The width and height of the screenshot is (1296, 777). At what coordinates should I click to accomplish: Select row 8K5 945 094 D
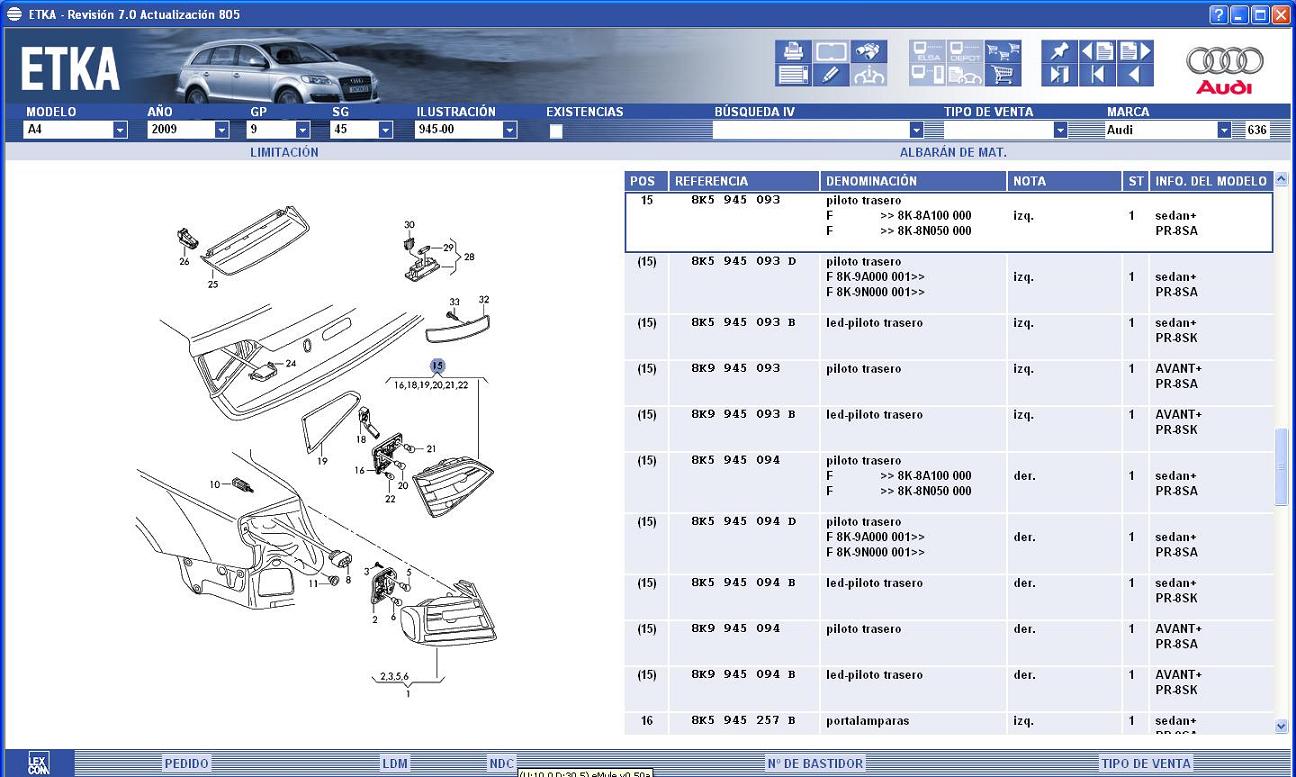tap(949, 543)
